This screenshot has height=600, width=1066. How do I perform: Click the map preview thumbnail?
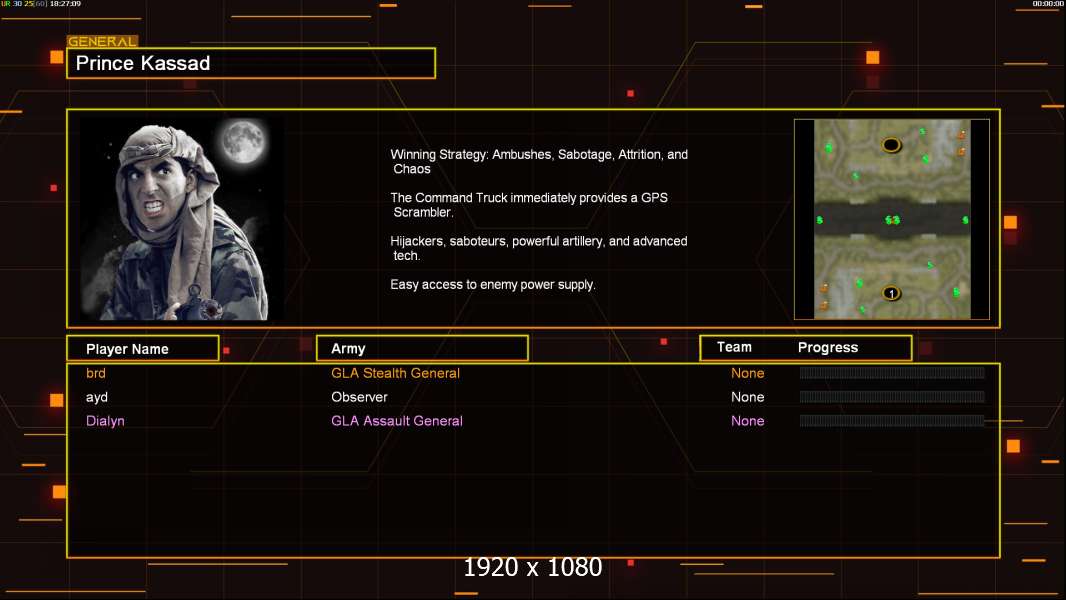892,219
